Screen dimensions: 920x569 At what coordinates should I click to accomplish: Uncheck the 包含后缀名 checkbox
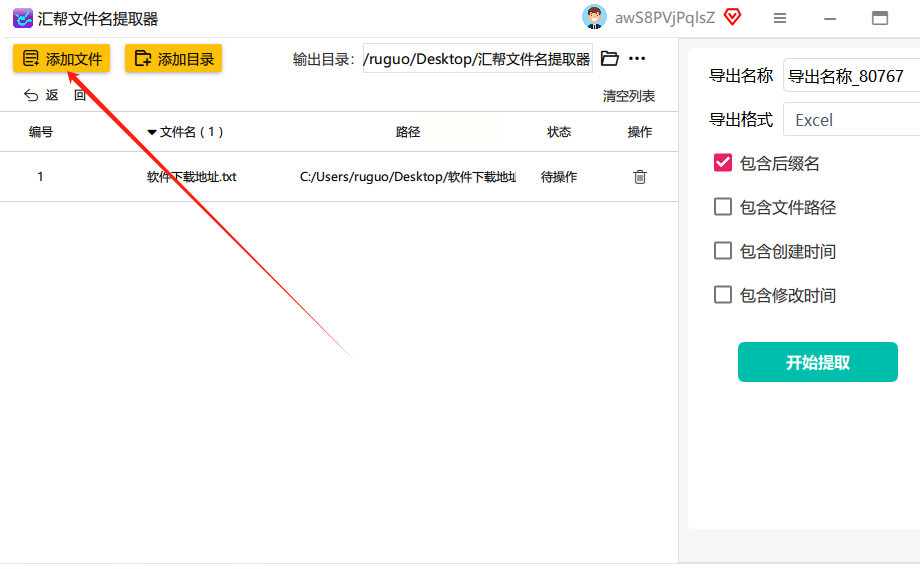pos(723,162)
